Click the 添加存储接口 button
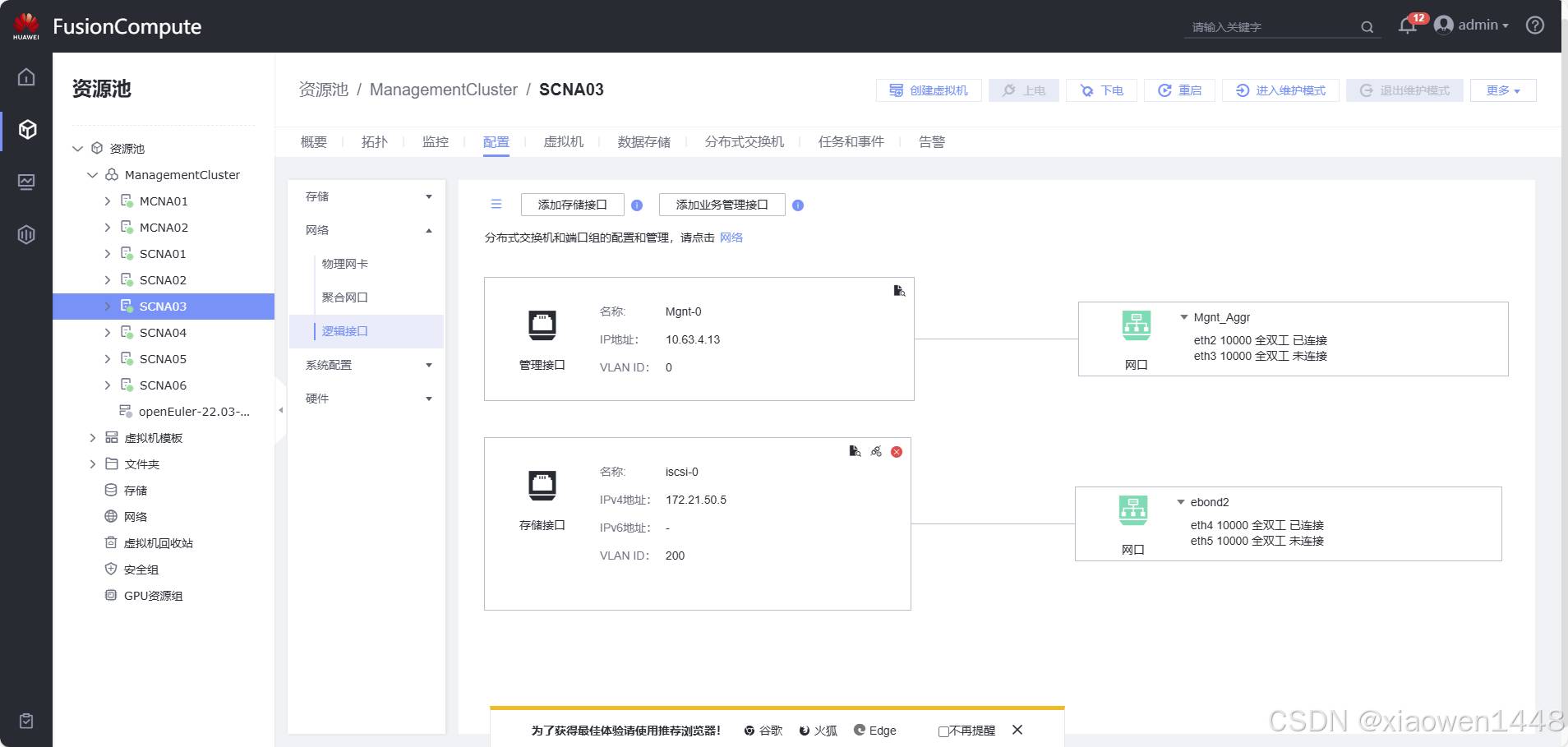 click(572, 205)
